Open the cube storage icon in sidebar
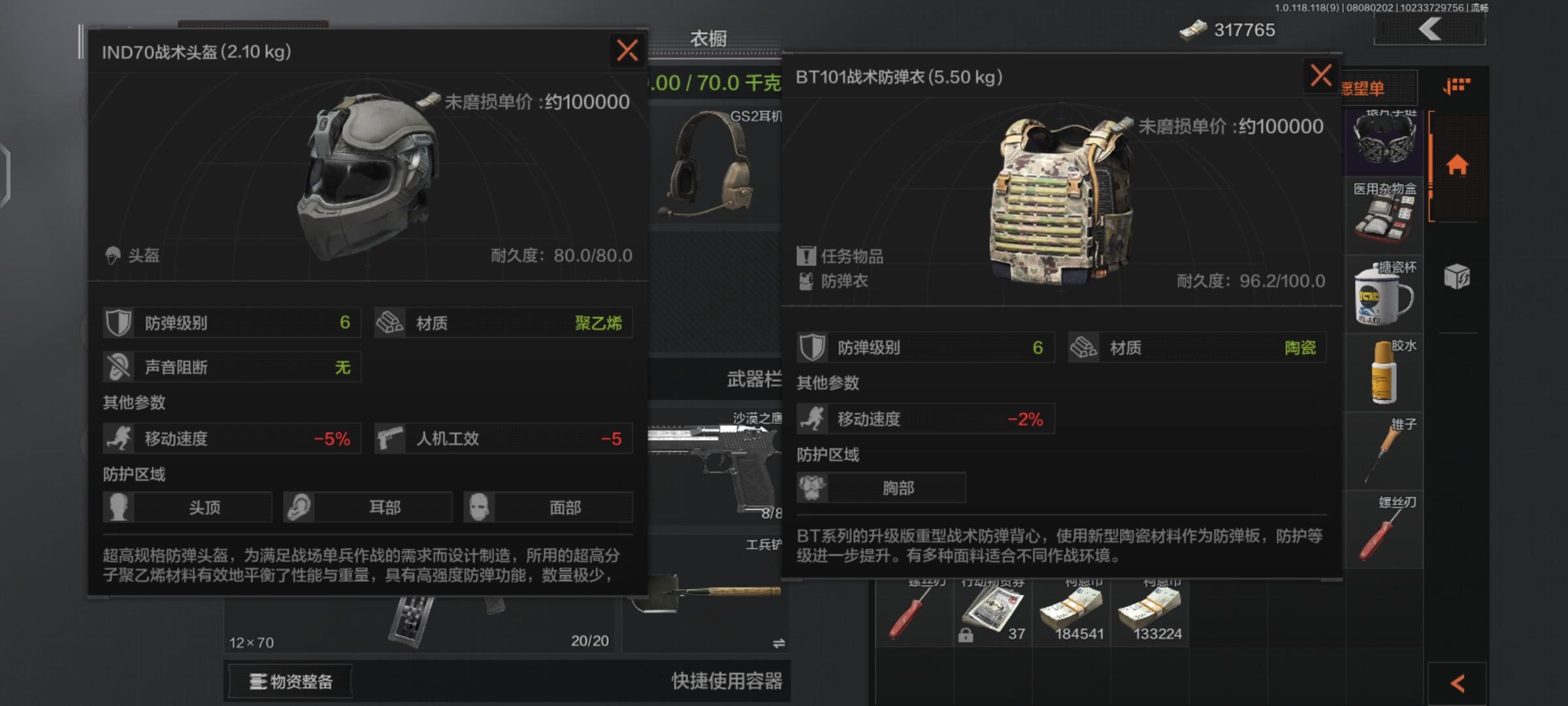The image size is (1568, 706). [1457, 277]
